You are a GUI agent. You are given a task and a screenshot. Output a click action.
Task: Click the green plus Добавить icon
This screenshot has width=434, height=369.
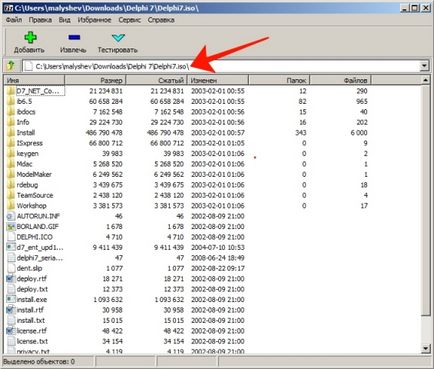click(x=30, y=38)
